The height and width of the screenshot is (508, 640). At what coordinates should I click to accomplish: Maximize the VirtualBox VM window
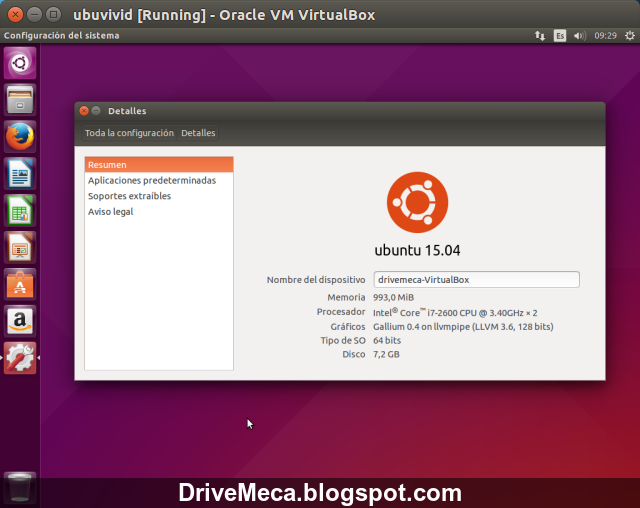[53, 15]
